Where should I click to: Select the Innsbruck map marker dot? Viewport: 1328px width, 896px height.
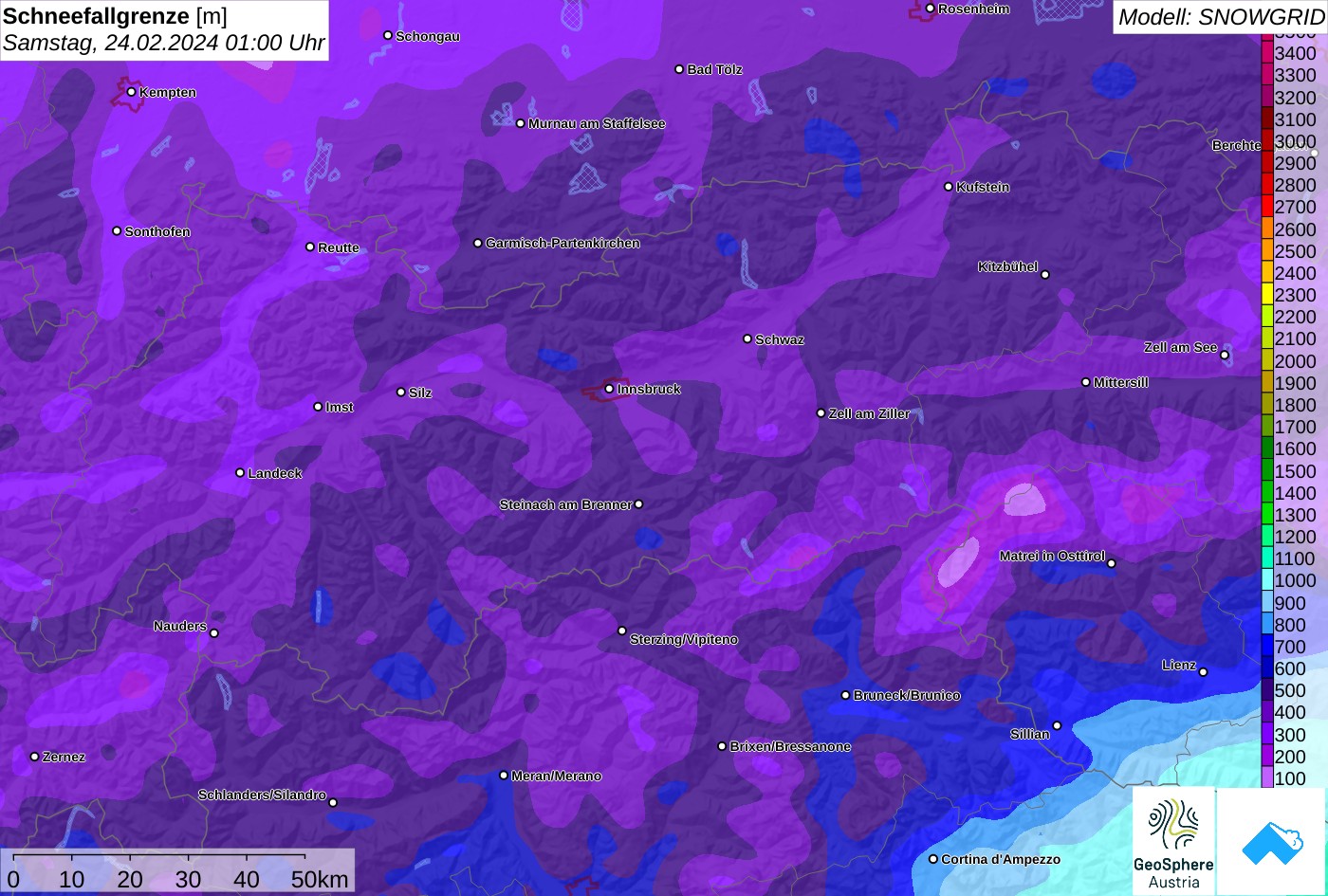[609, 389]
